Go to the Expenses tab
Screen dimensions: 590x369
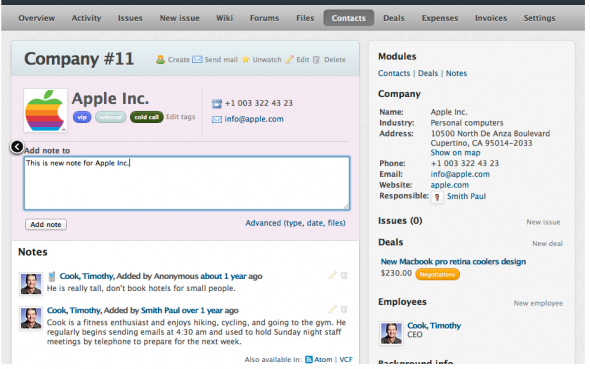coord(439,18)
